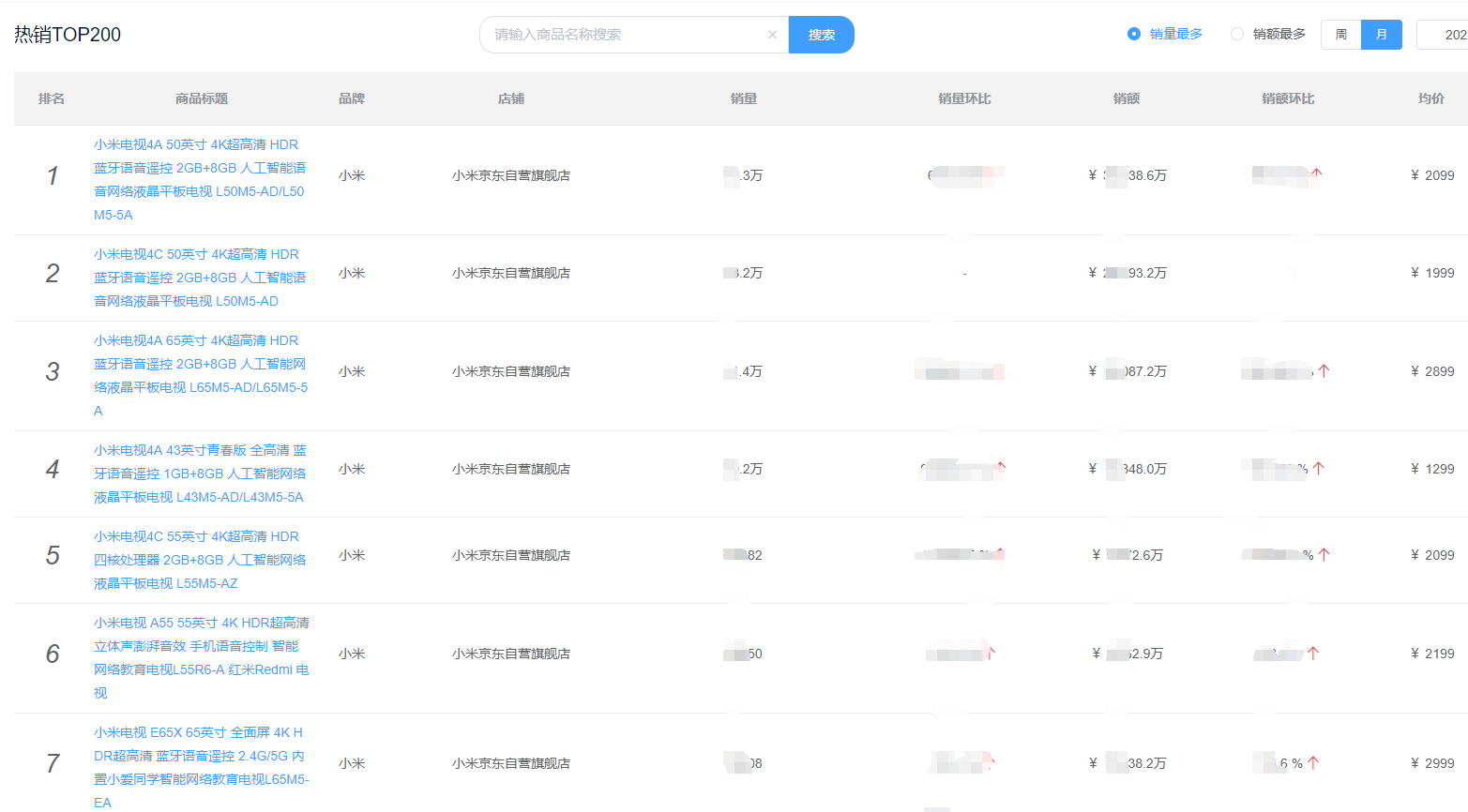This screenshot has width=1468, height=812.
Task: Click the 销量 column header
Action: tap(743, 98)
